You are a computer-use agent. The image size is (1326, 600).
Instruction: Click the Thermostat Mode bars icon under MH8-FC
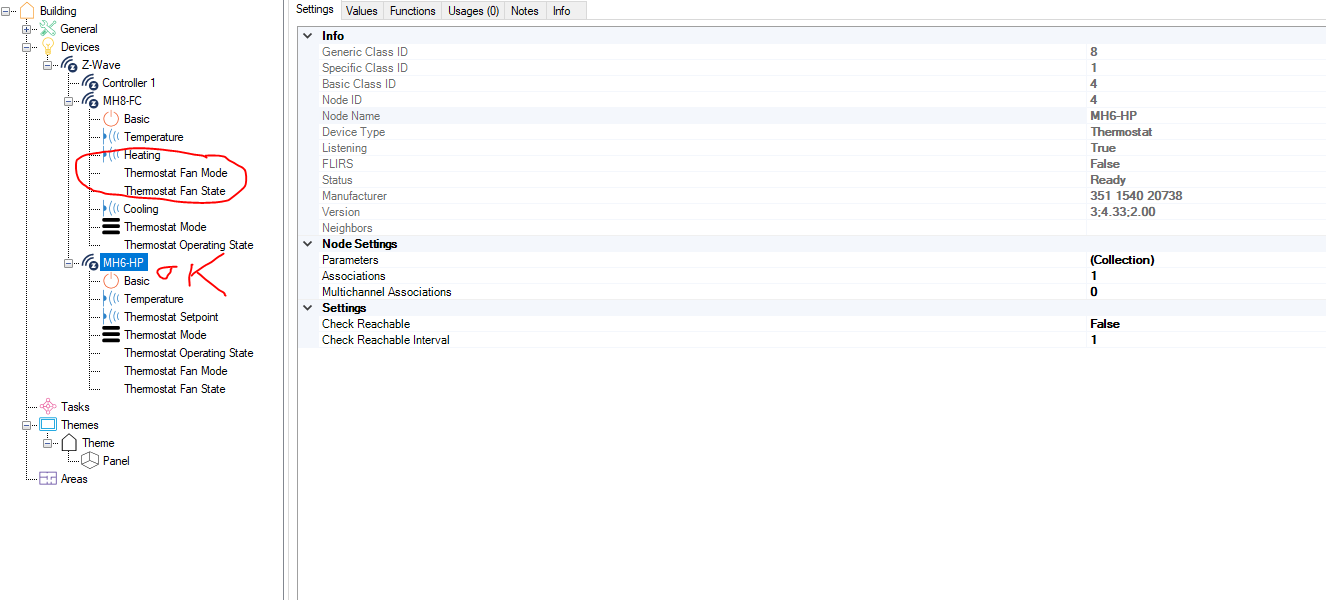coord(111,227)
